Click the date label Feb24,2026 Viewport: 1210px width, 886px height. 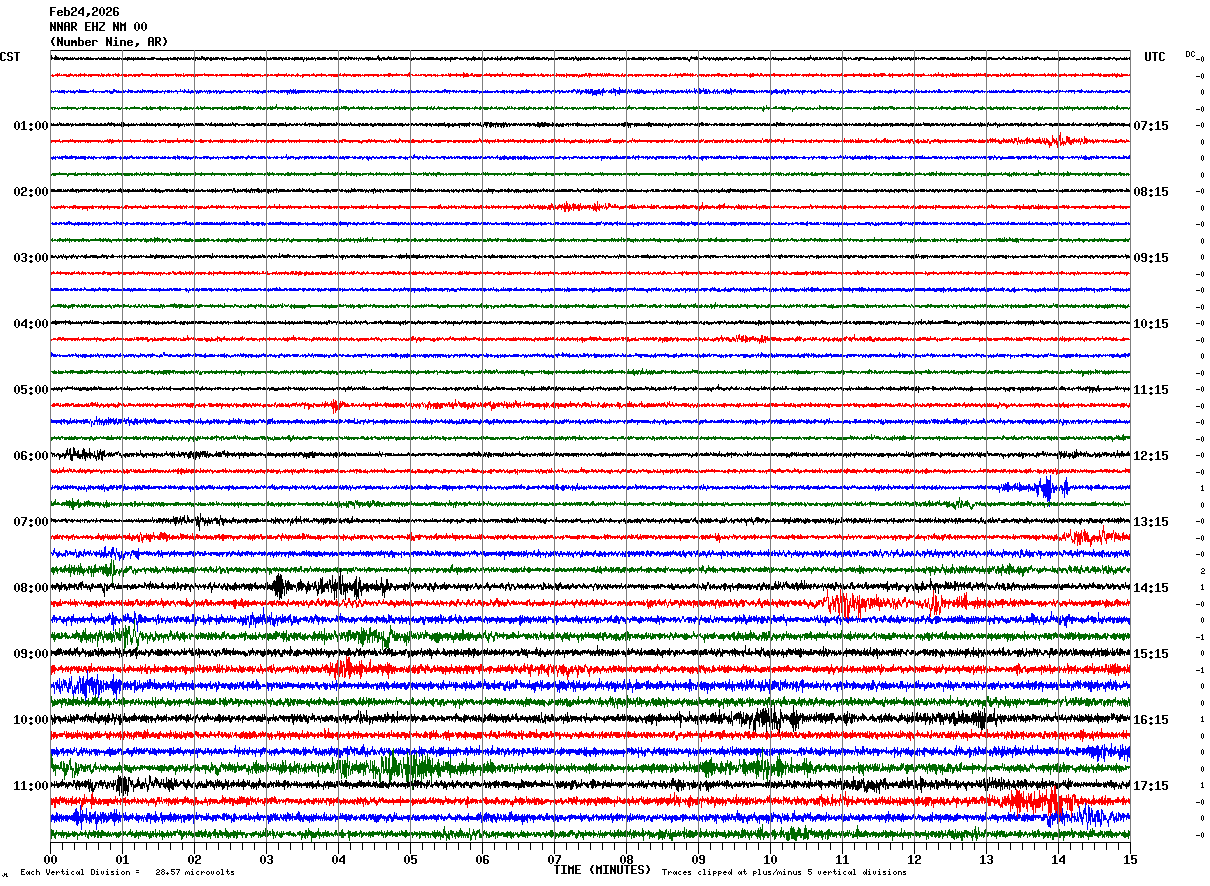(84, 12)
